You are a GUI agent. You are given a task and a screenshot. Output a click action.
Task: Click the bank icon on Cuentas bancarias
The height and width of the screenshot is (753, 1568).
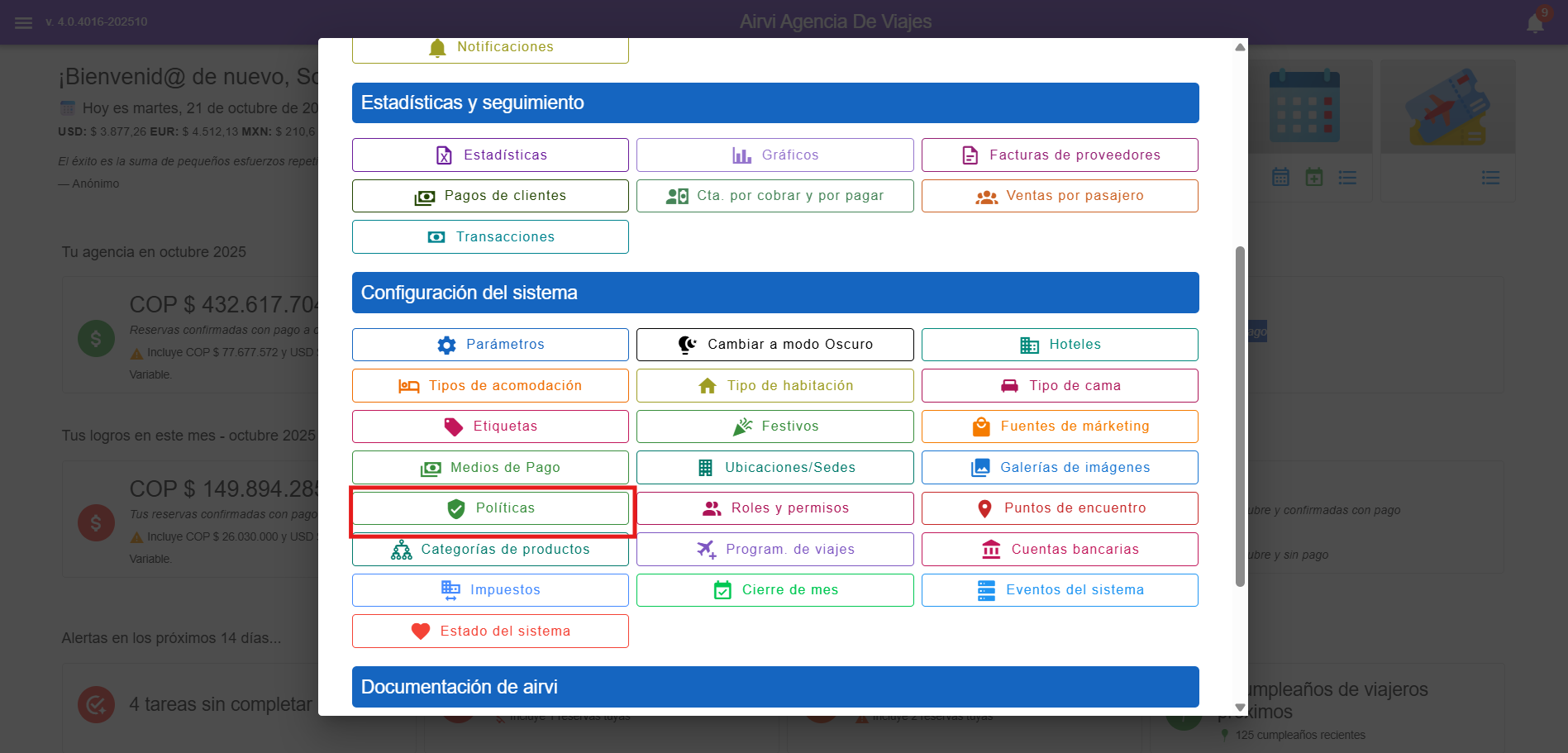click(991, 550)
